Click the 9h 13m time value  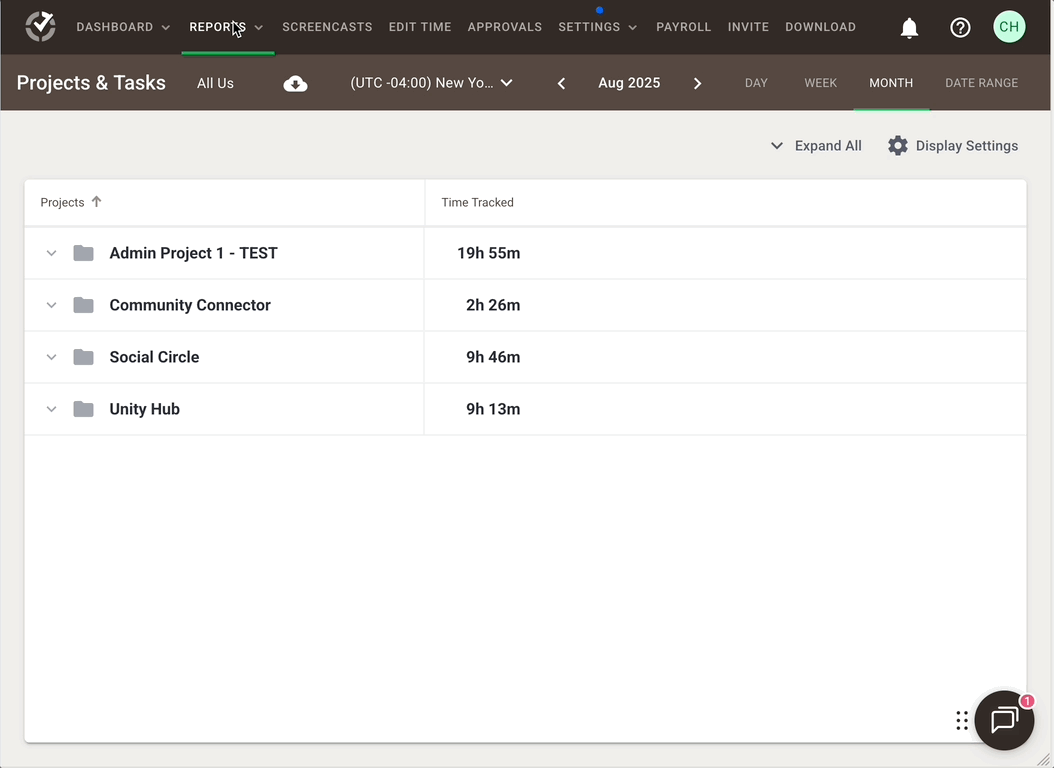point(493,409)
